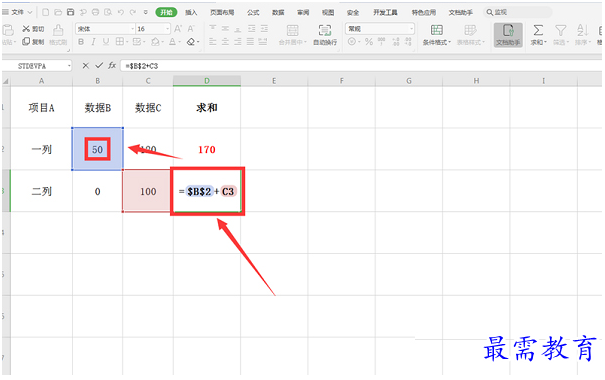Viewport: 605px width, 380px height.
Task: Click cell 二列
Action: click(41, 191)
